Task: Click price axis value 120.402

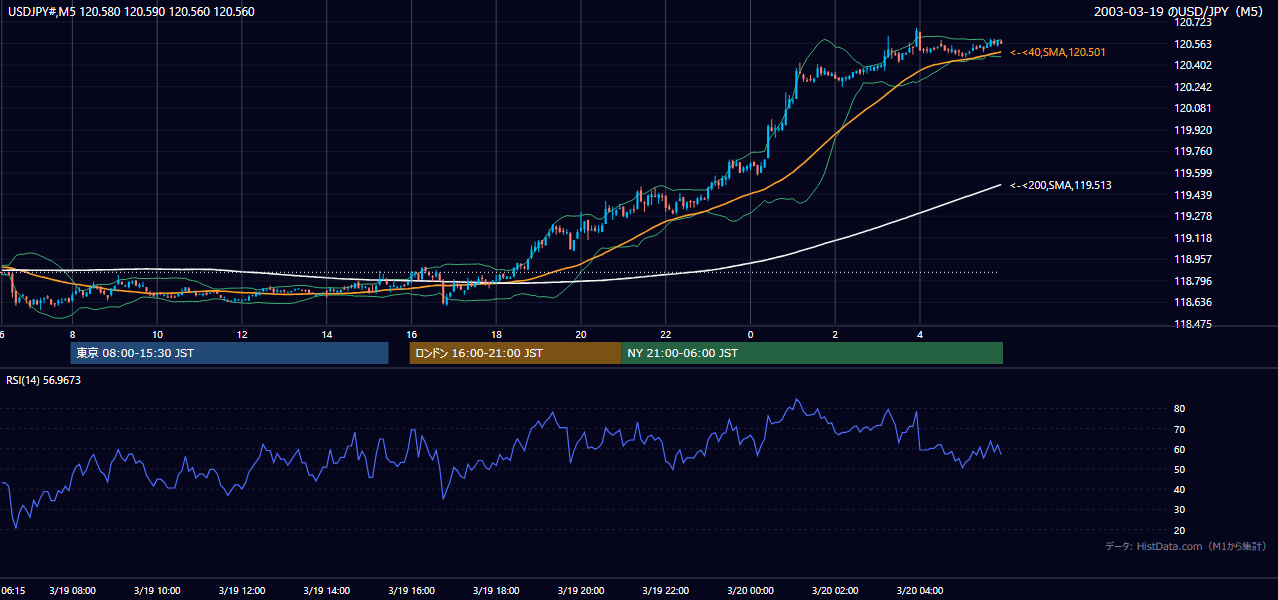Action: tap(1194, 65)
